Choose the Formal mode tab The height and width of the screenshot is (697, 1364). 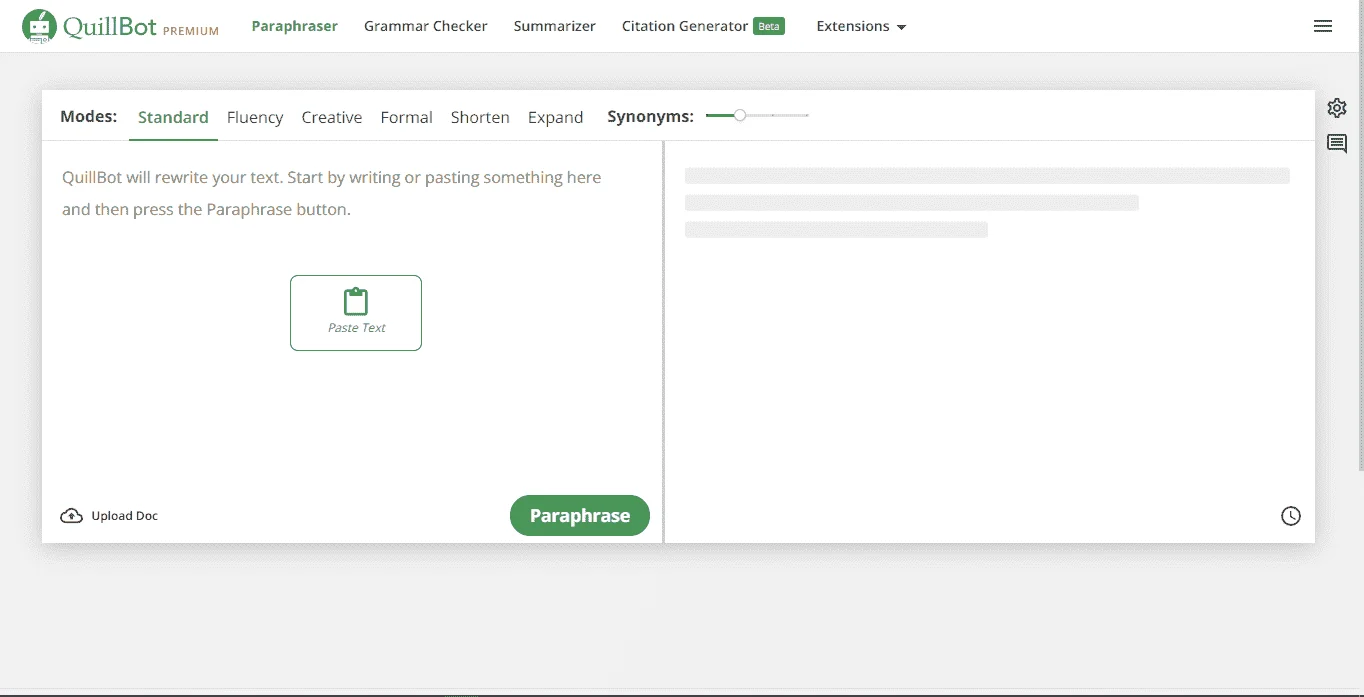click(406, 117)
